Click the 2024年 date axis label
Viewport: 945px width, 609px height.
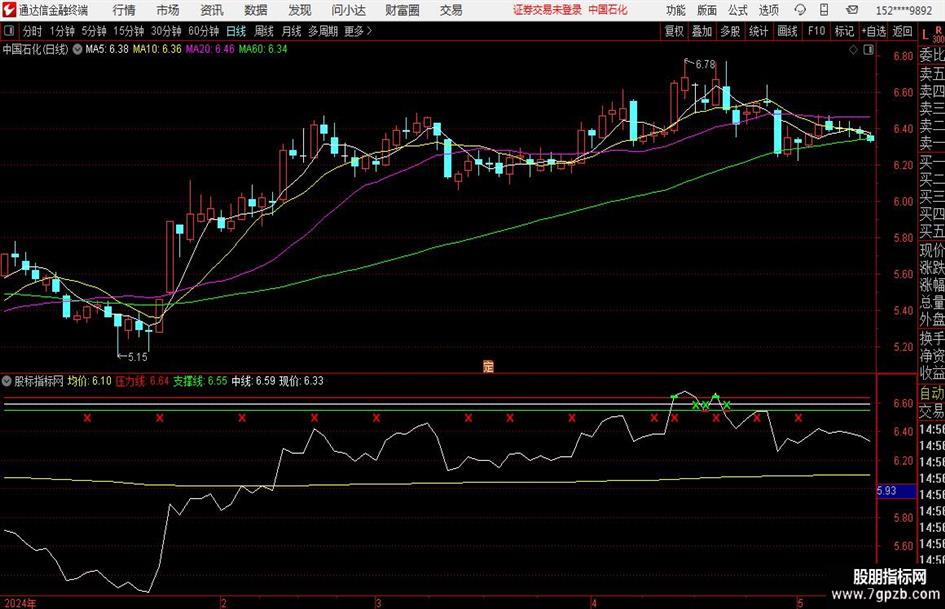point(20,603)
